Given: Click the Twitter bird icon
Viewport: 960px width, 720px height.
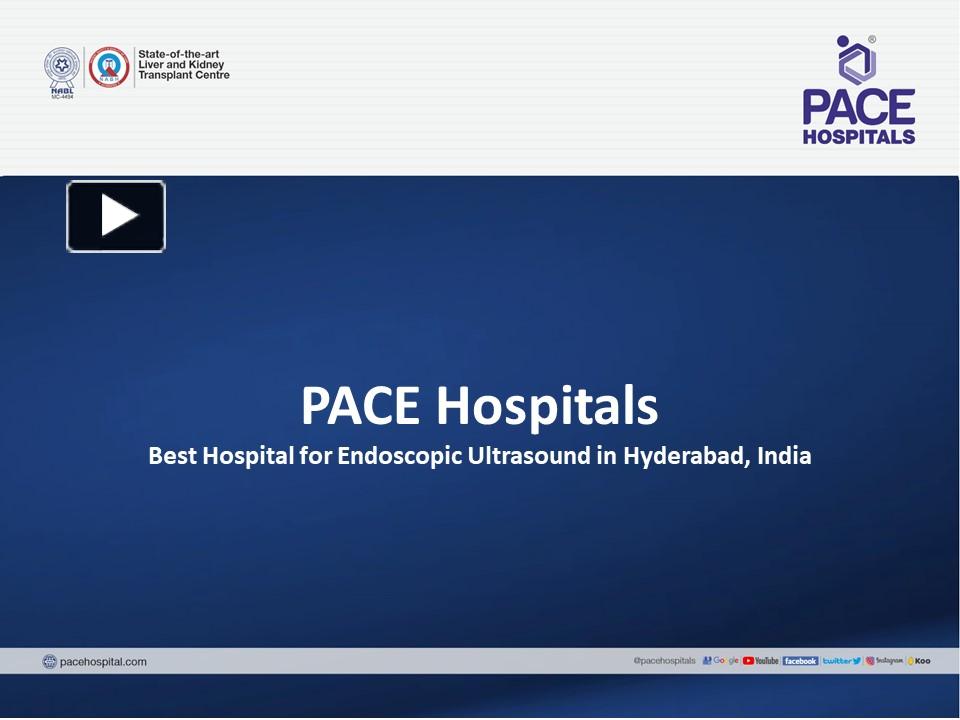Looking at the screenshot, I should pyautogui.click(x=857, y=661).
